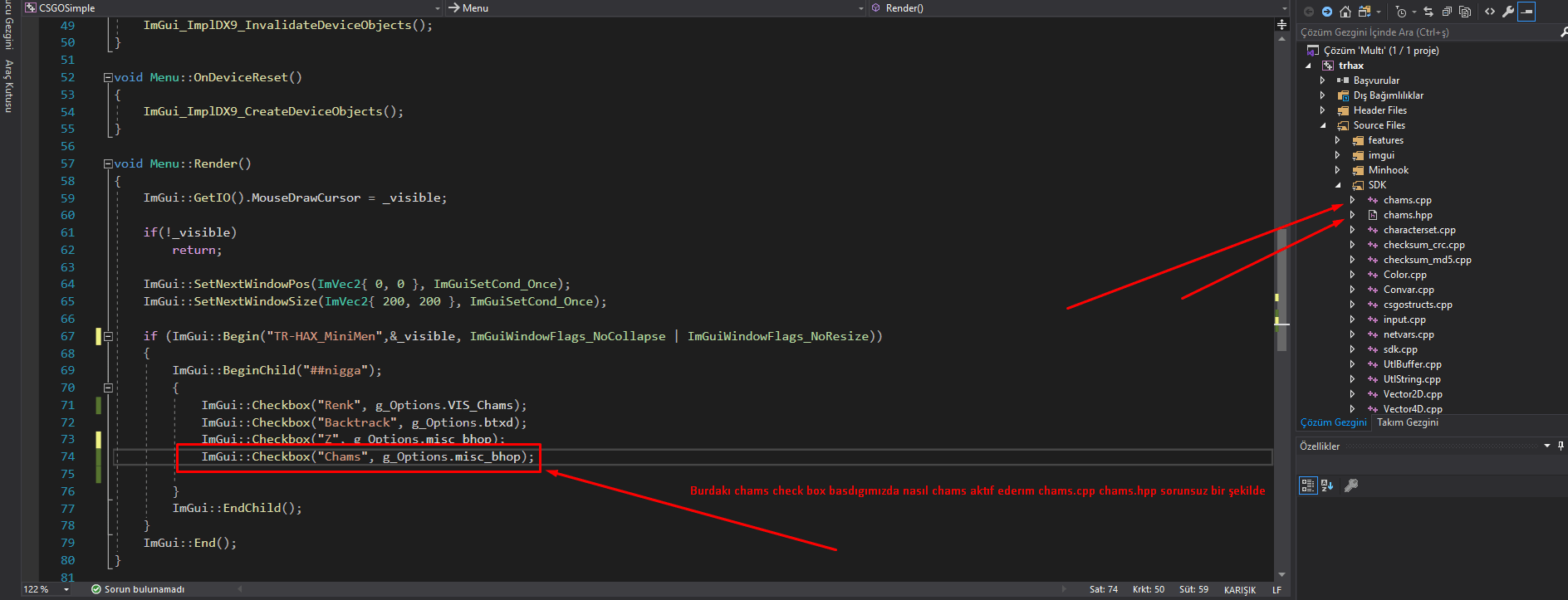Click the split editor icon above the scrollbar

point(1281,25)
